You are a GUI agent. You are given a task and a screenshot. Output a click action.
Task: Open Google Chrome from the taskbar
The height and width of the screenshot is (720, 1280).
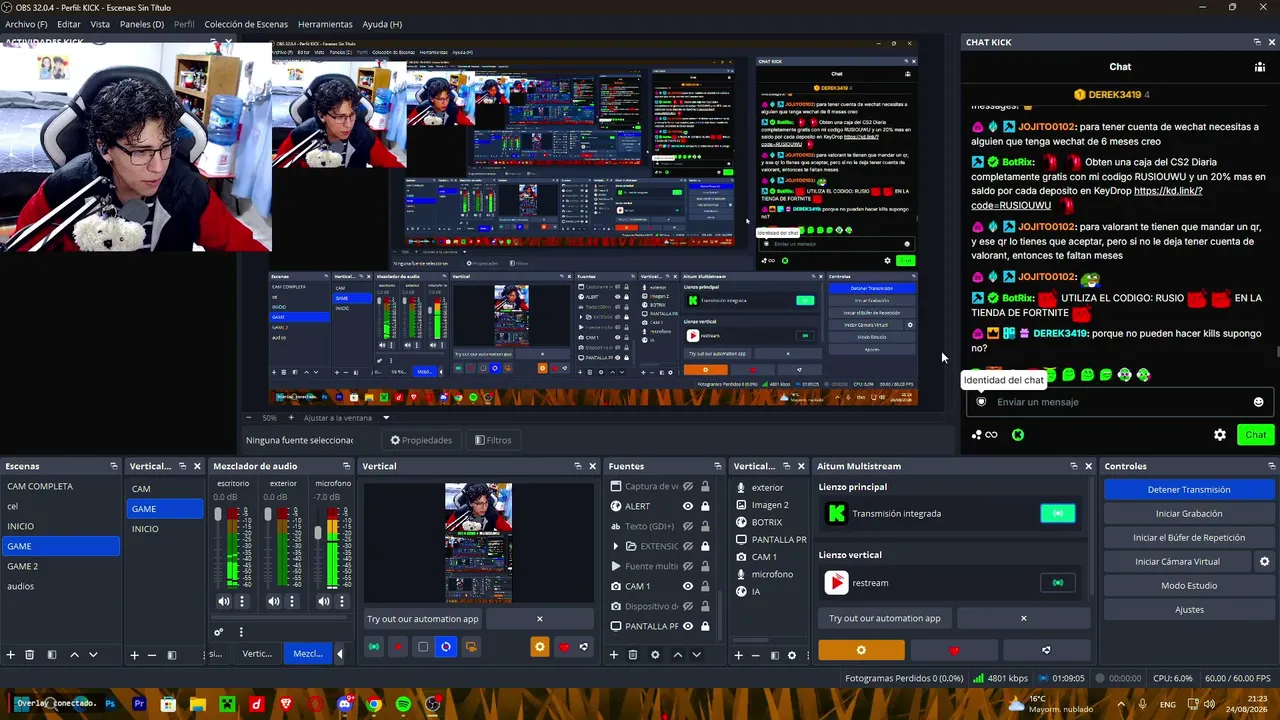[374, 704]
